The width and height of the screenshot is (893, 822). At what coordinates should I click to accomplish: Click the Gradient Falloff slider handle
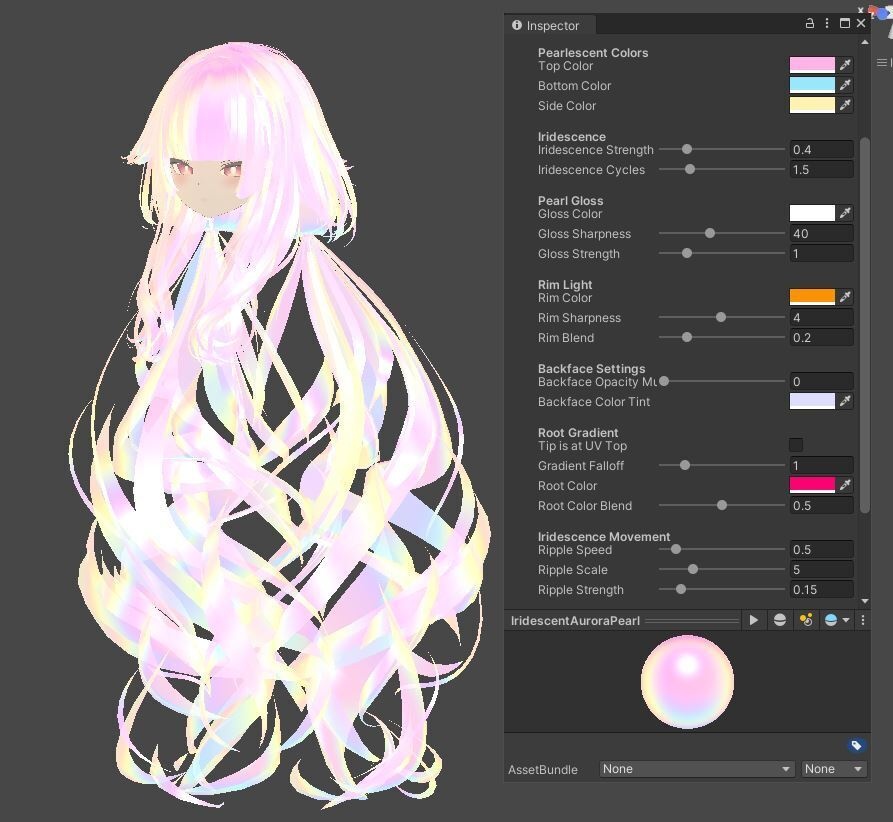coord(685,465)
